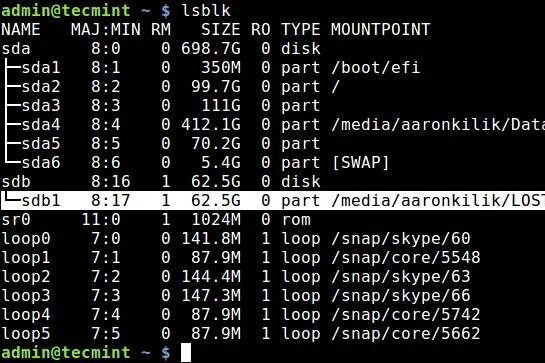Image resolution: width=545 pixels, height=363 pixels.
Task: Click the /snap/skype/63 mountpoint
Action: tap(401, 277)
